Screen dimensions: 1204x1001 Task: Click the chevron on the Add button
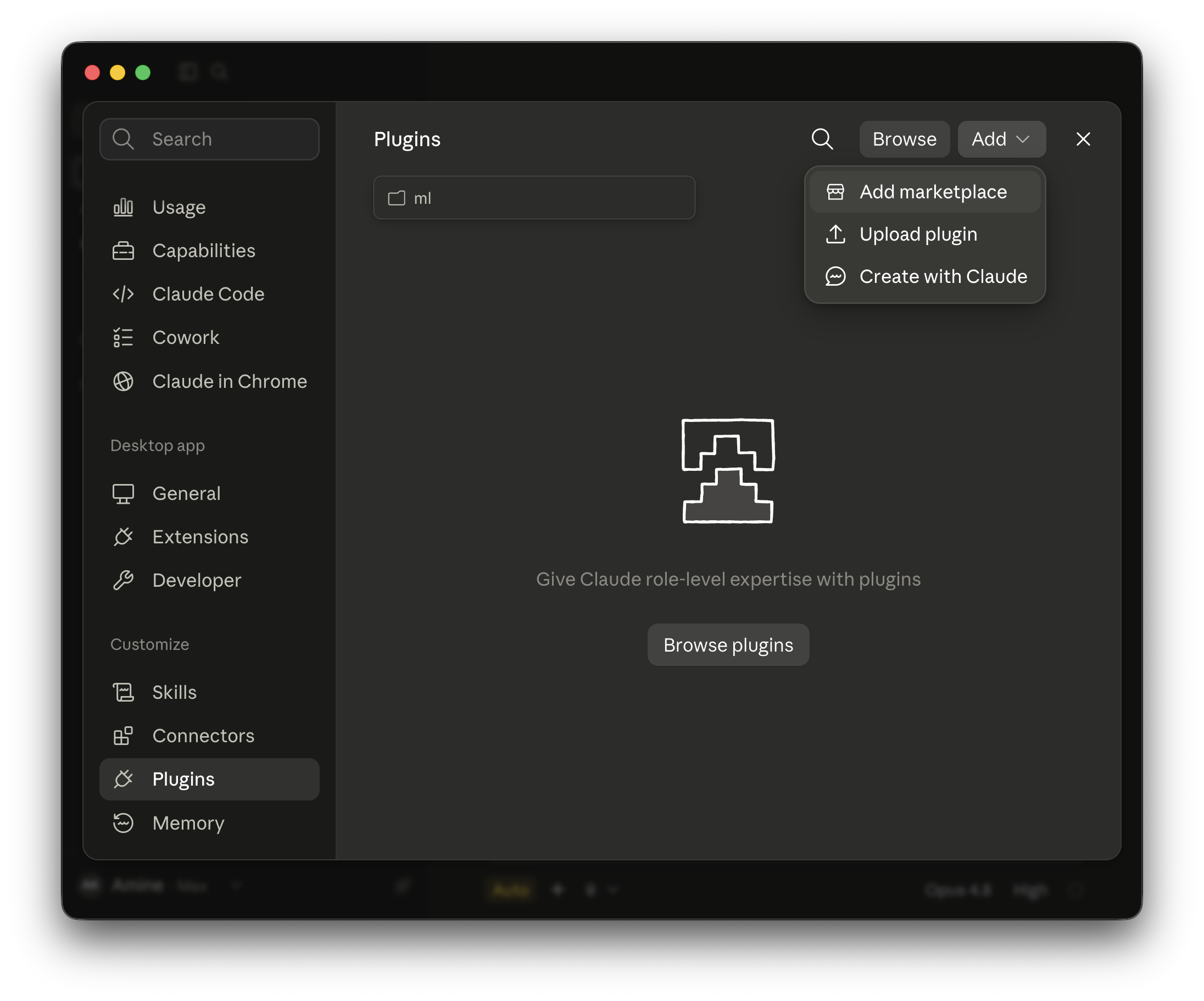(x=1023, y=140)
